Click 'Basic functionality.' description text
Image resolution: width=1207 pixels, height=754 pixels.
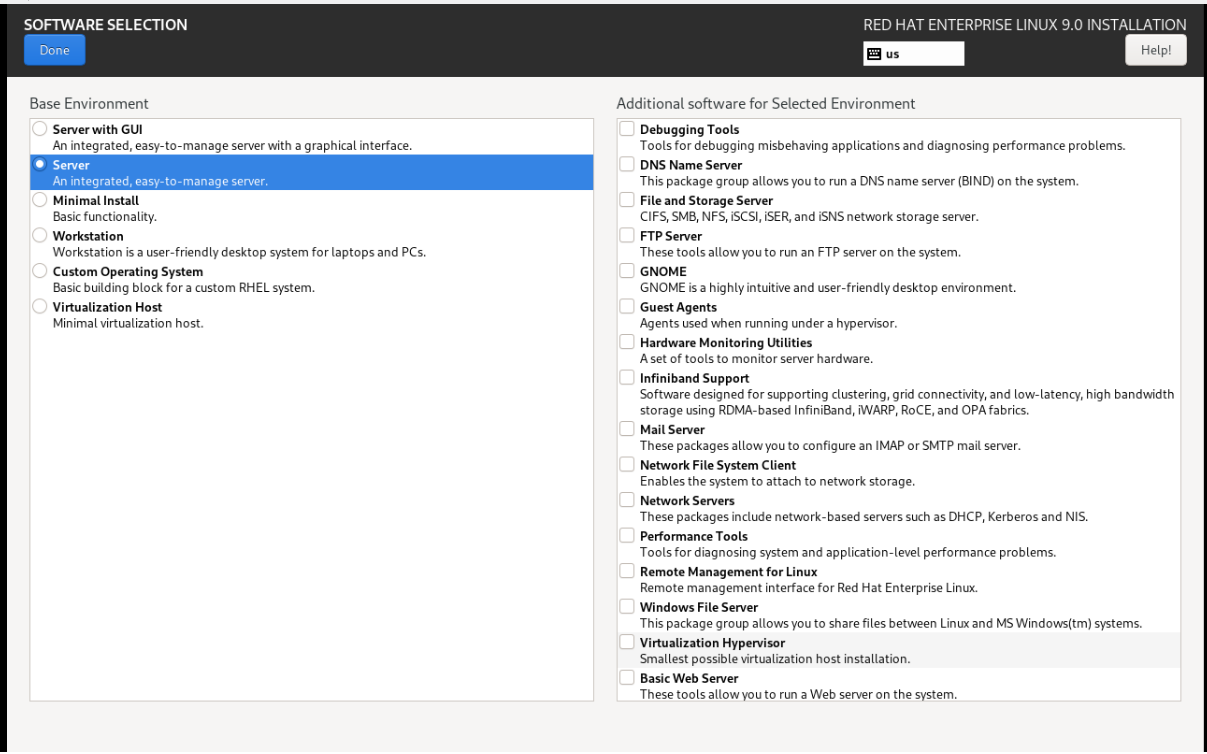pos(105,216)
